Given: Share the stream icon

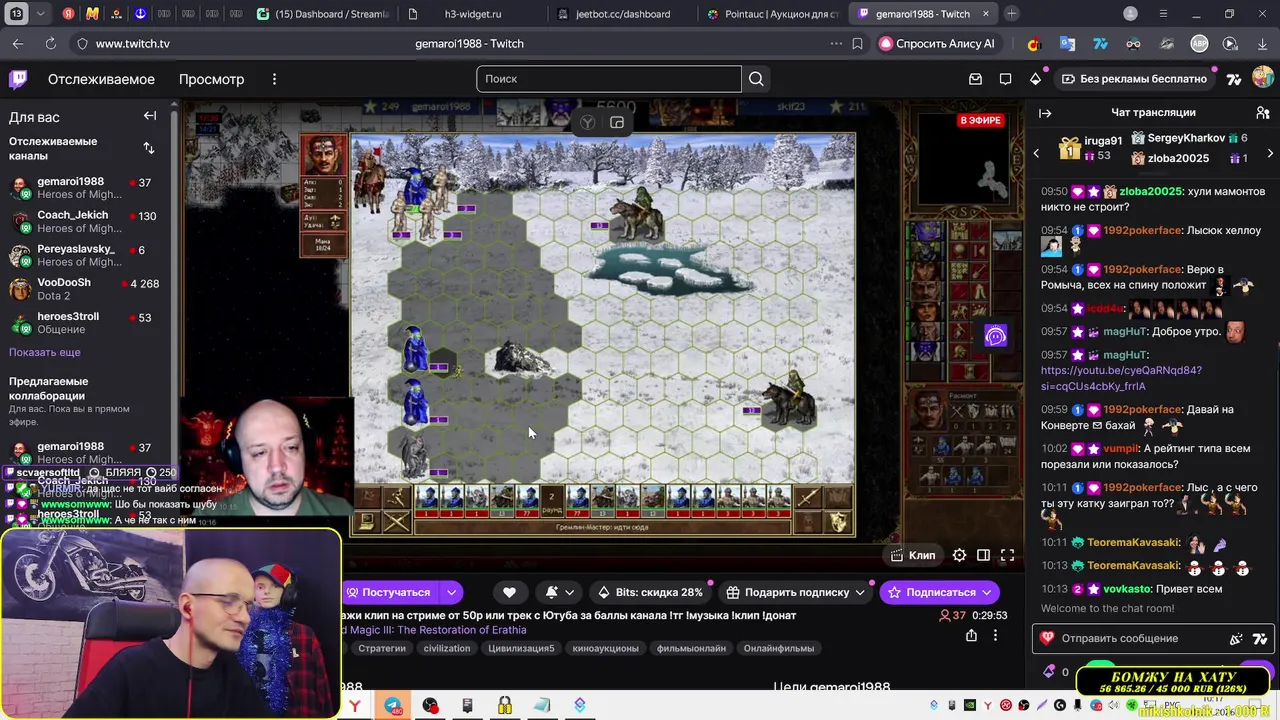Looking at the screenshot, I should (971, 635).
